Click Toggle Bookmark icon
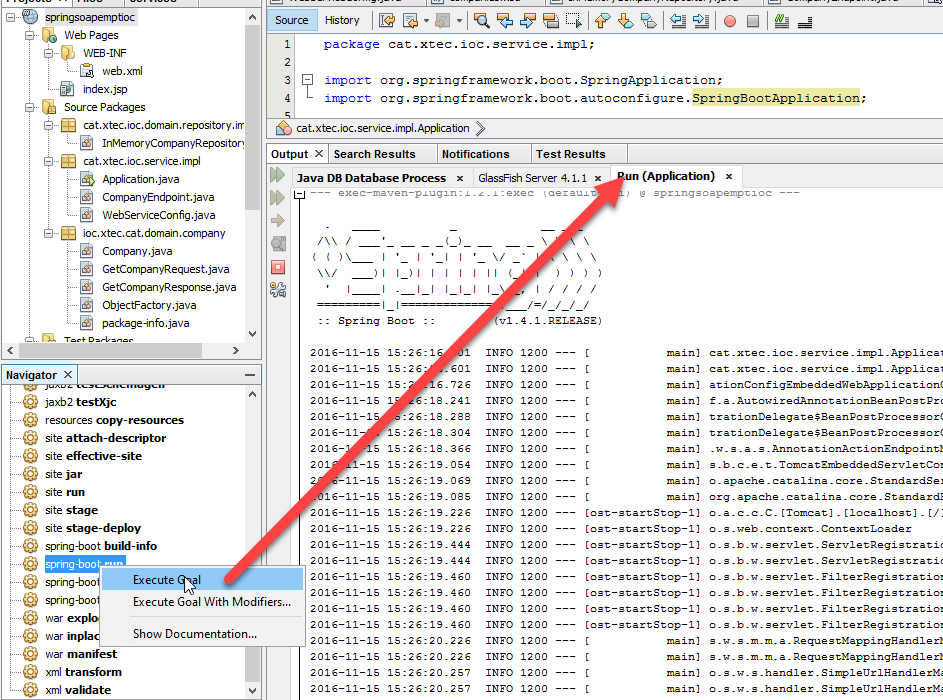The width and height of the screenshot is (943, 700). click(x=648, y=21)
